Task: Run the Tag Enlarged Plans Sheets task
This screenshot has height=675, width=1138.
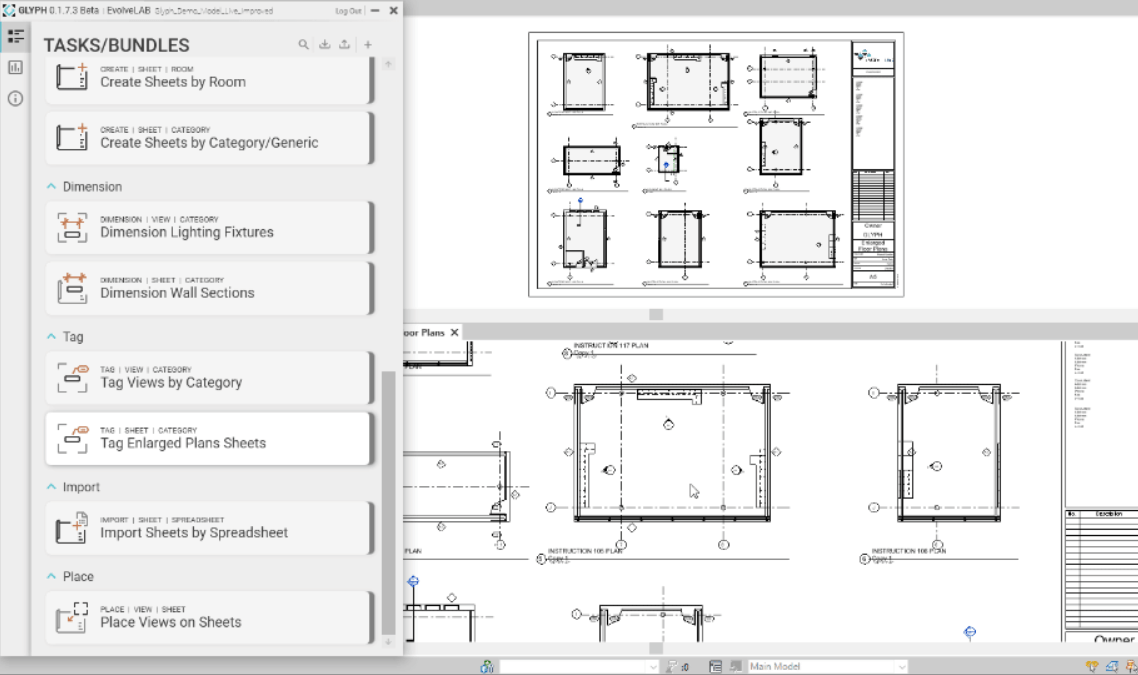Action: [210, 438]
